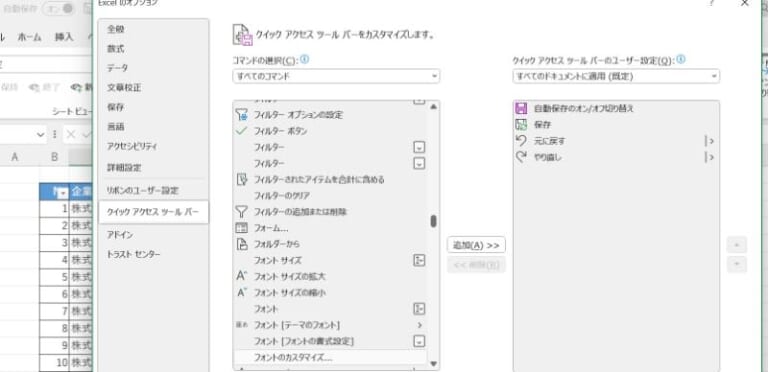Pick the フィルターの追加または削除 funnel icon
The image size is (768, 372).
(x=242, y=212)
